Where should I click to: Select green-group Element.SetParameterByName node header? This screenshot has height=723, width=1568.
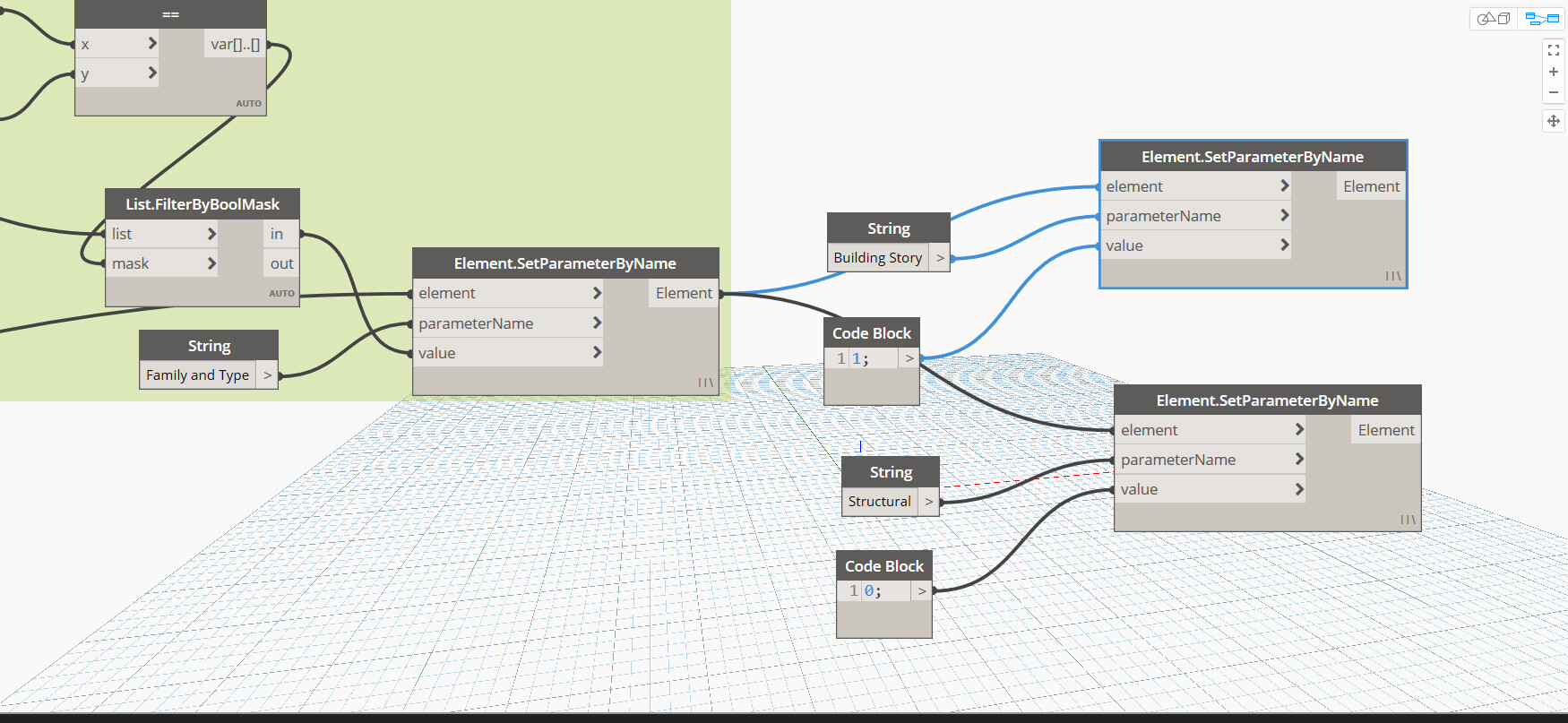[565, 263]
